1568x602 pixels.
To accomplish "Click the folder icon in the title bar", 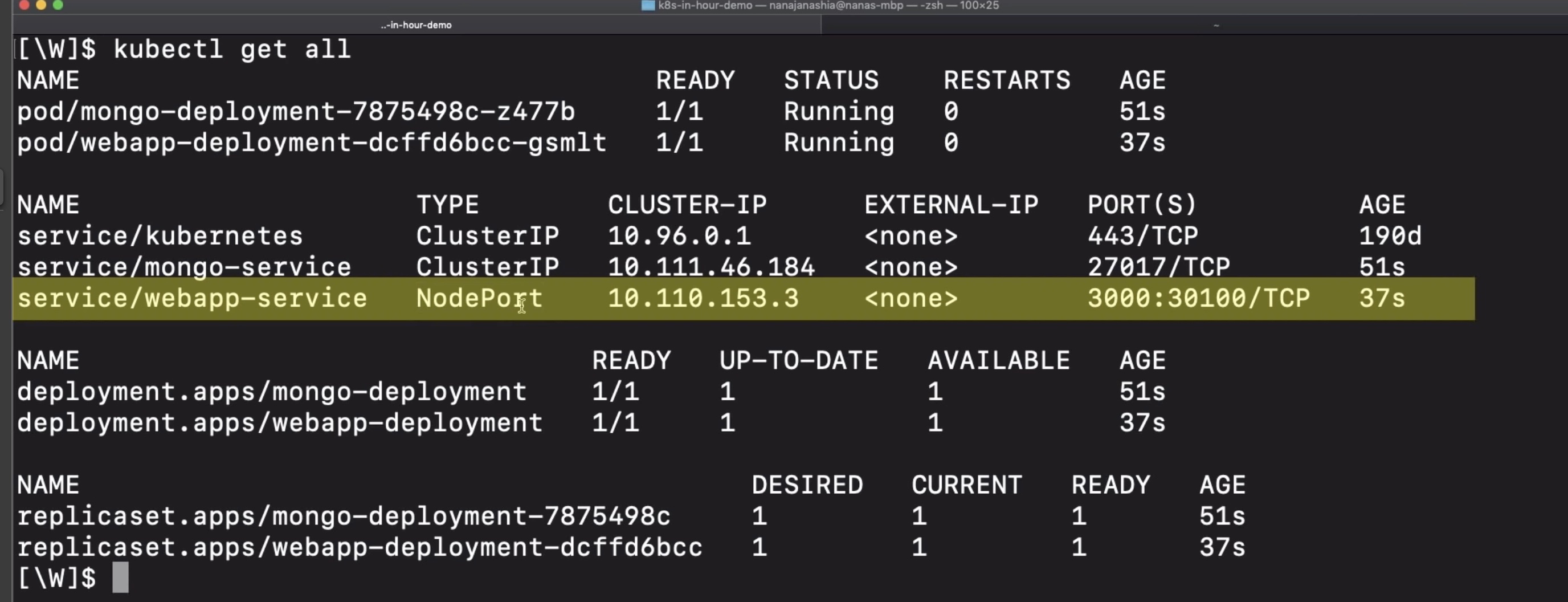I will pyautogui.click(x=648, y=6).
